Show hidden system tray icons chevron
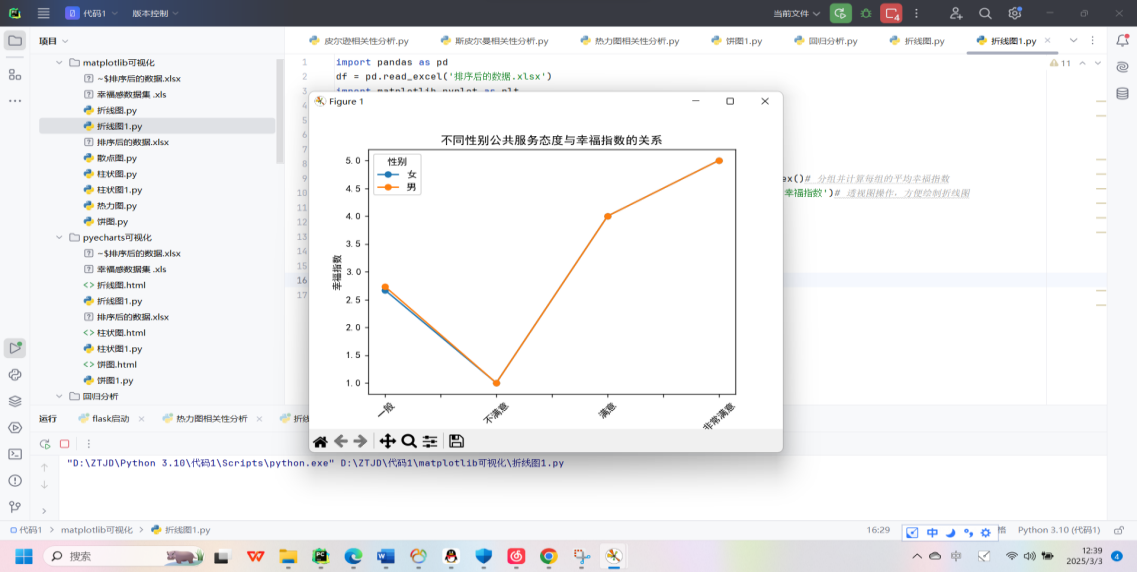Image resolution: width=1137 pixels, height=572 pixels. [917, 556]
